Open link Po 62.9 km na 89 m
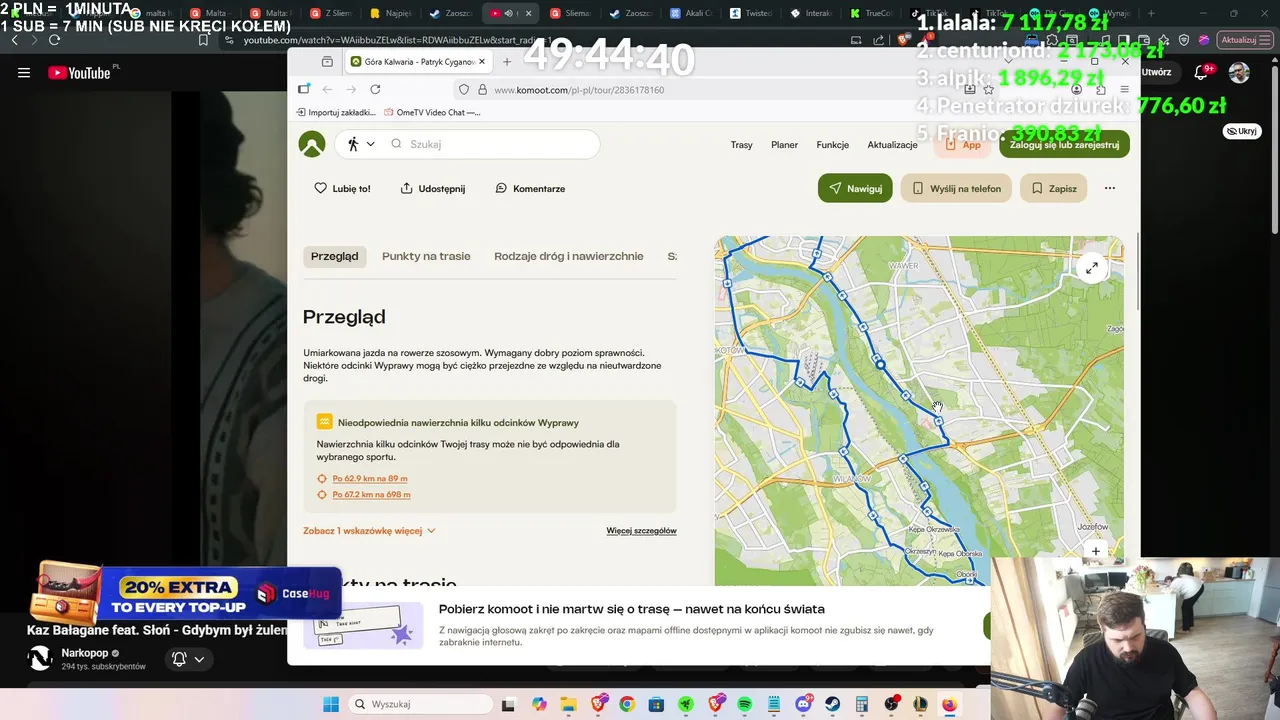This screenshot has height=720, width=1280. (369, 479)
